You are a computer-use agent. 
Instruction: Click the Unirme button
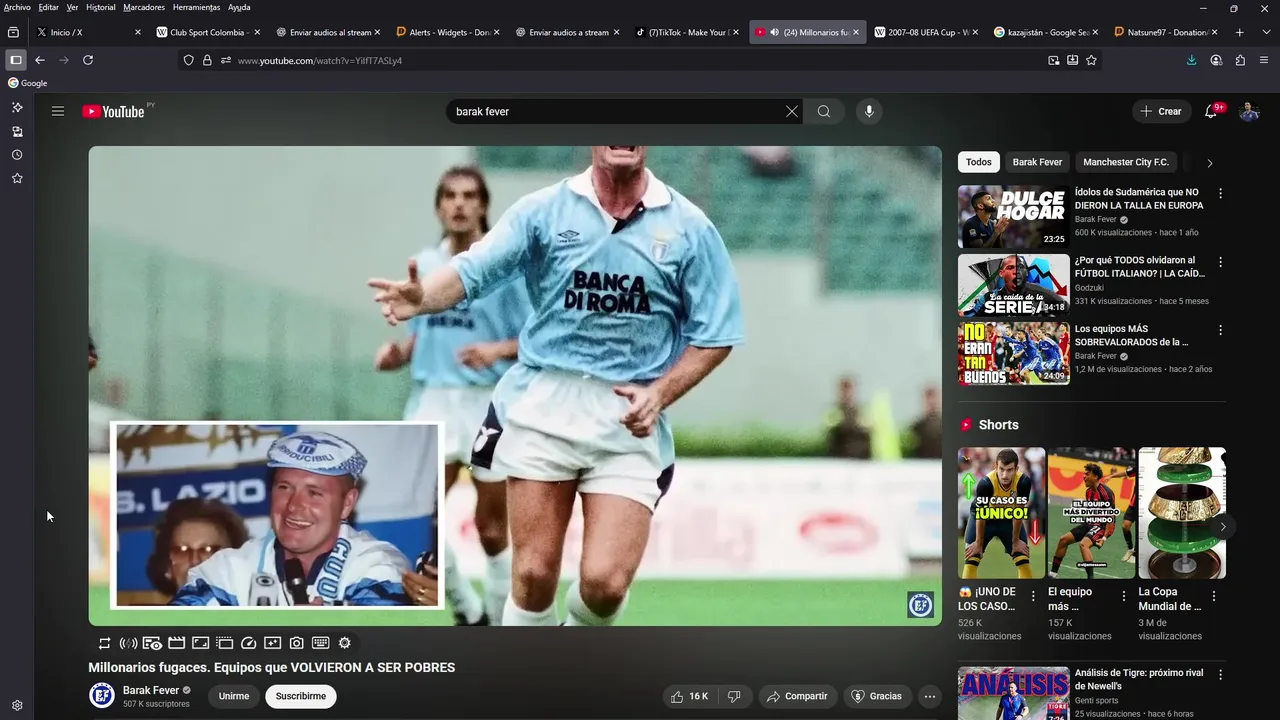pyautogui.click(x=234, y=696)
